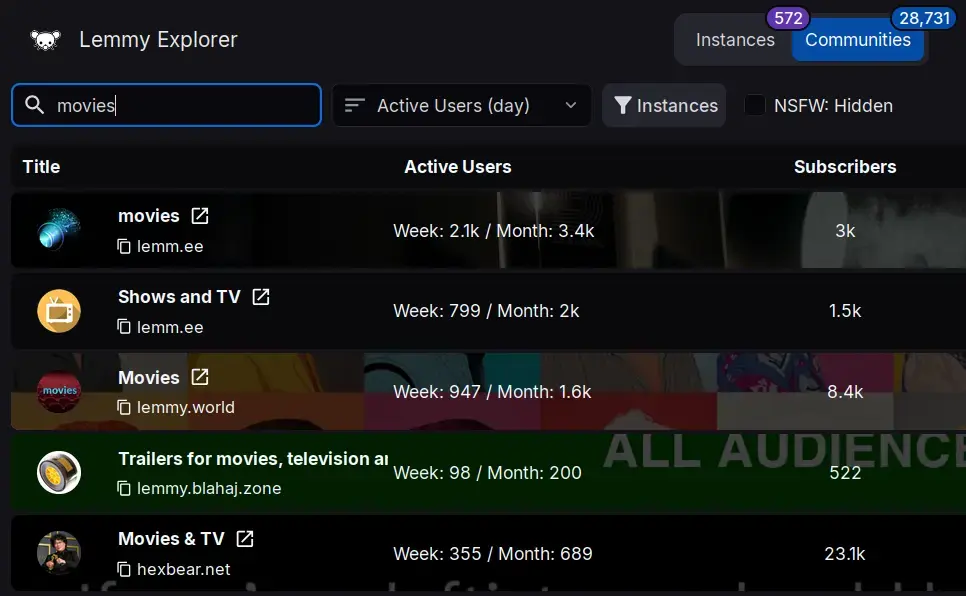
Task: Copy the lemm.ee address under Shows and TV
Action: pyautogui.click(x=124, y=327)
